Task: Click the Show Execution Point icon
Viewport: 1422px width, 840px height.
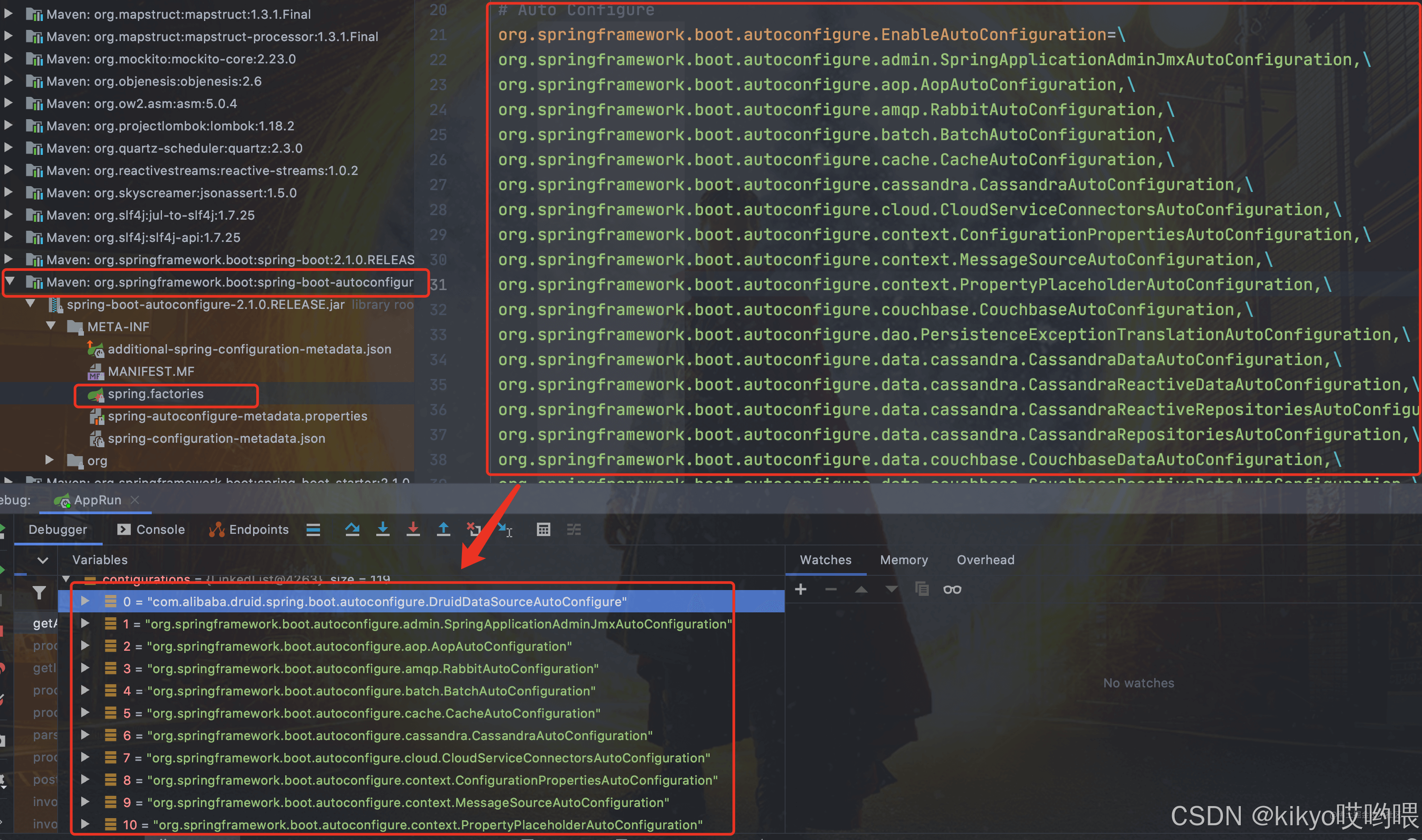Action: (x=313, y=529)
